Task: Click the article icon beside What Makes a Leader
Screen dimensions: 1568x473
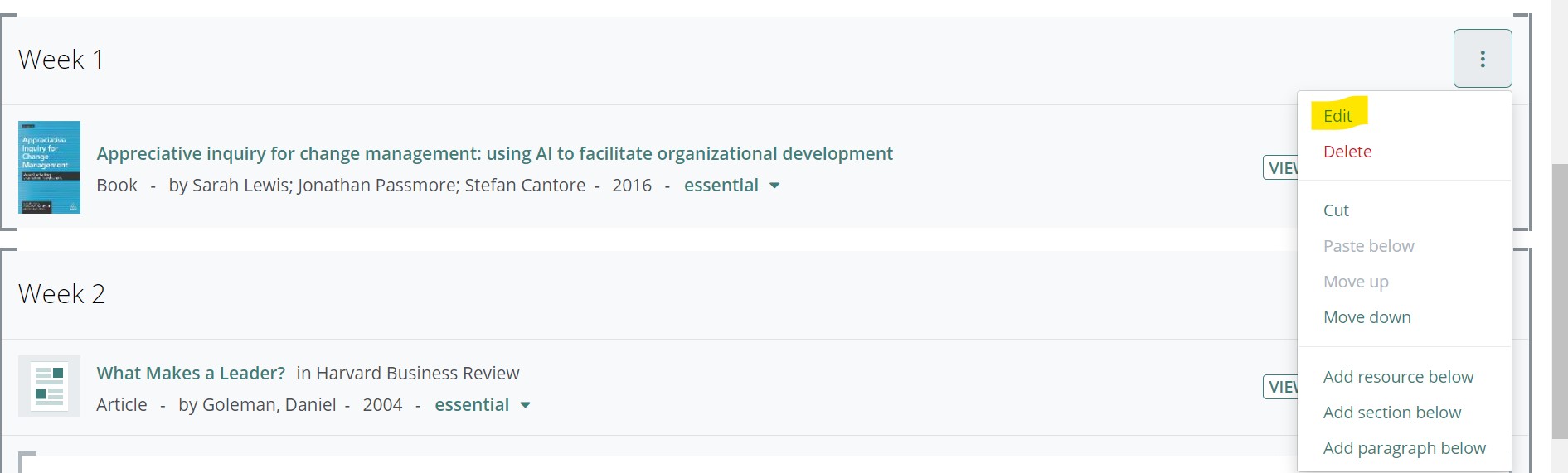Action: click(x=50, y=386)
